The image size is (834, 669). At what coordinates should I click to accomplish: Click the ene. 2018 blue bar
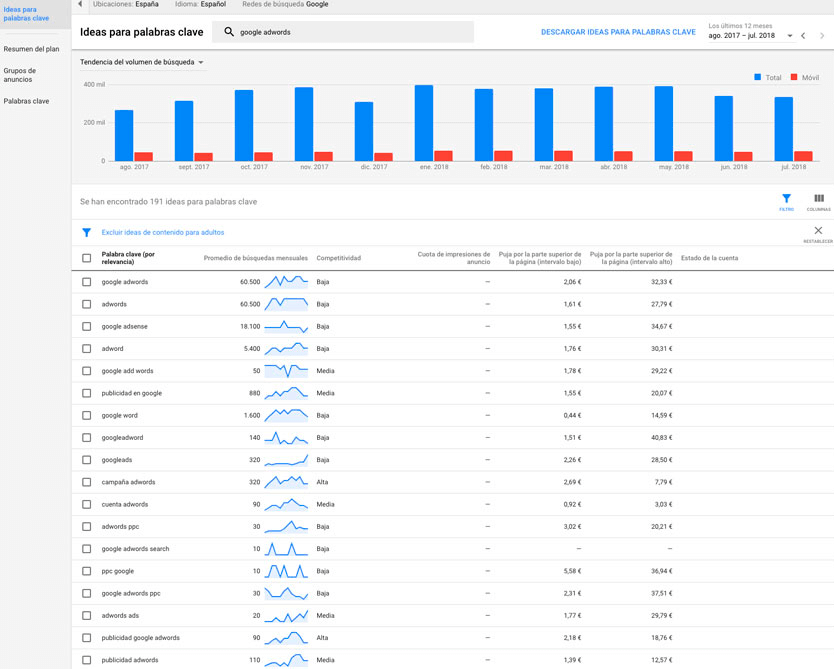pos(424,123)
